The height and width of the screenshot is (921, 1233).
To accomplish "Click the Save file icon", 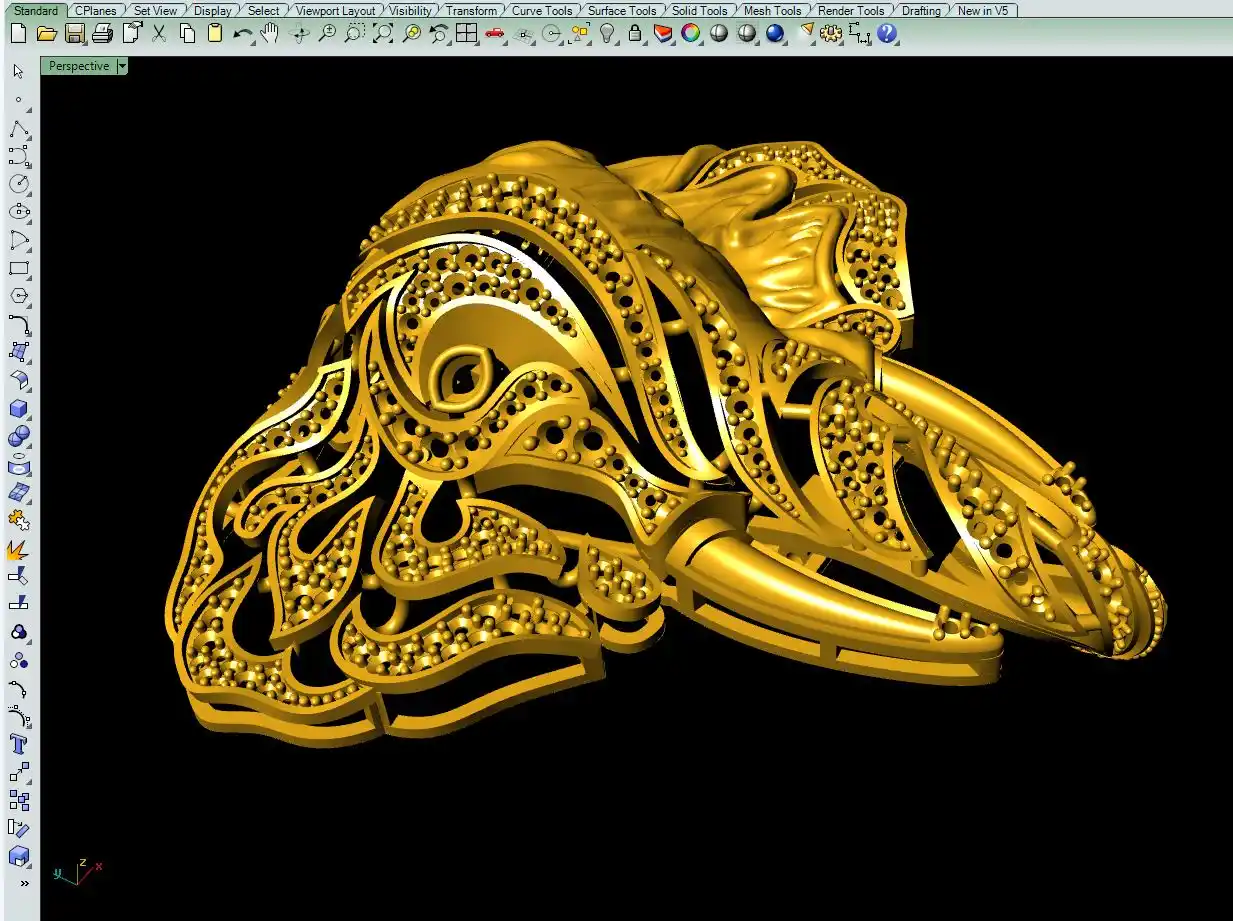I will coord(74,33).
